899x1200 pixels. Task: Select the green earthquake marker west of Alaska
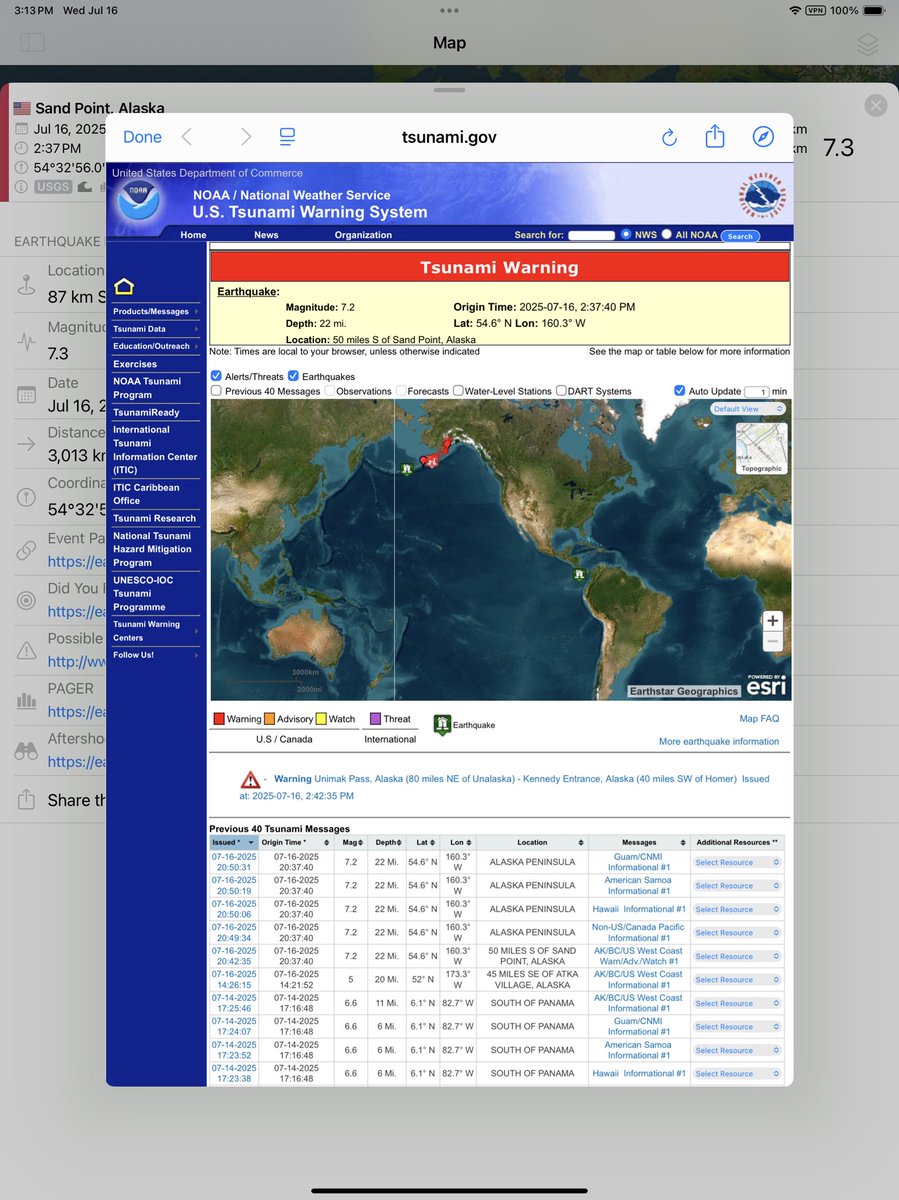click(x=407, y=469)
